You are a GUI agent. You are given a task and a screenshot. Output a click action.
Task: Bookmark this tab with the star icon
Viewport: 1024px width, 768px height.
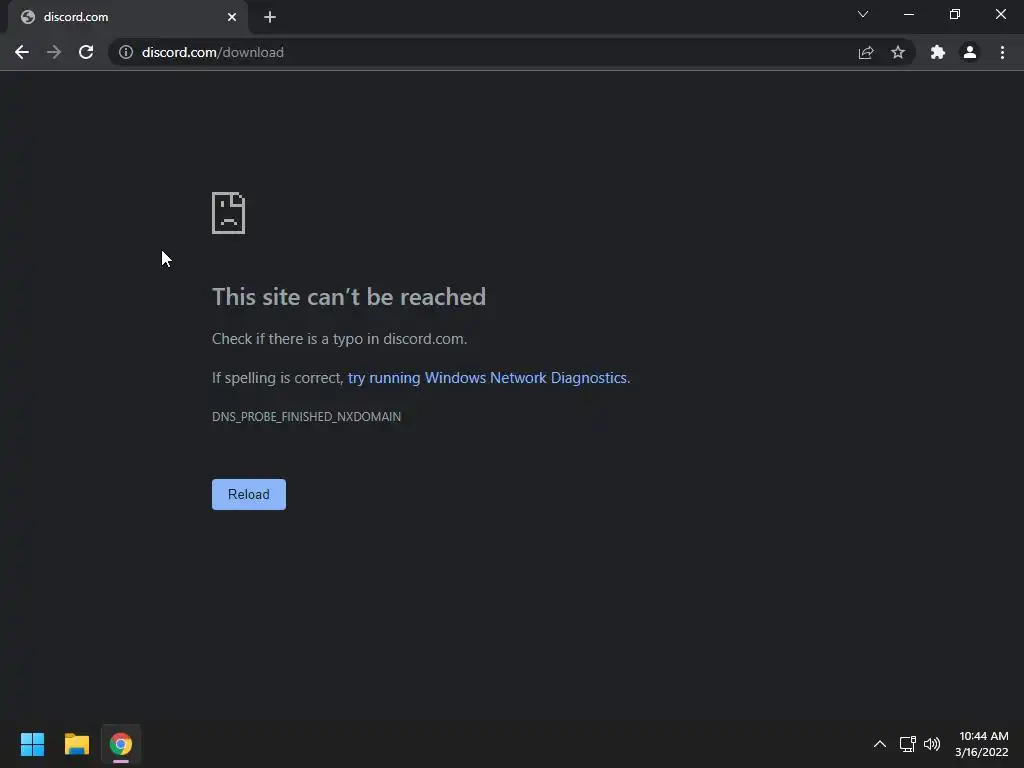[898, 52]
